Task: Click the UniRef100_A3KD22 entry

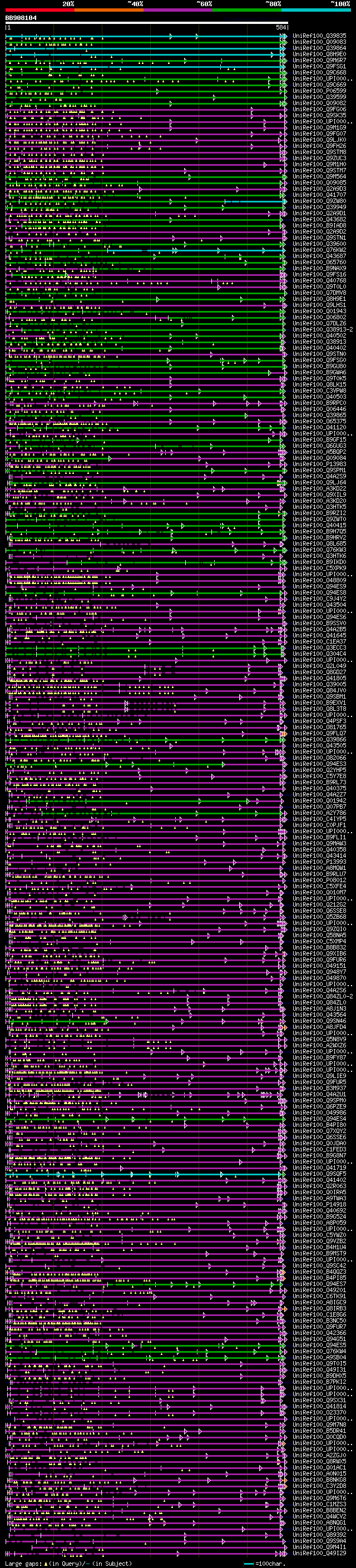Action: point(319,488)
